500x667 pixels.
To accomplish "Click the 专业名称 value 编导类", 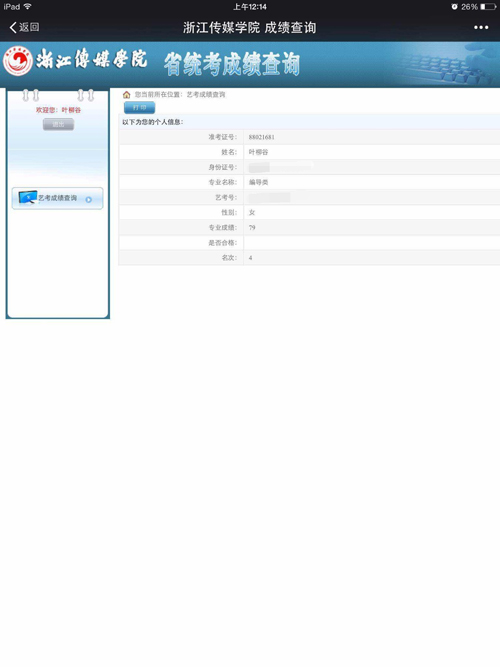I will tap(258, 182).
